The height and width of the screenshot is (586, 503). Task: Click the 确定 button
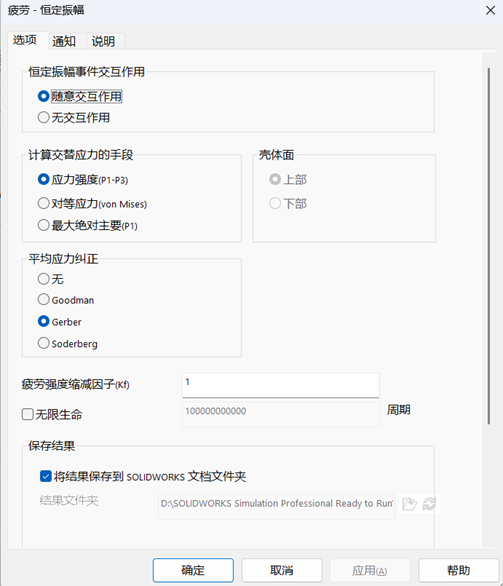pos(193,570)
